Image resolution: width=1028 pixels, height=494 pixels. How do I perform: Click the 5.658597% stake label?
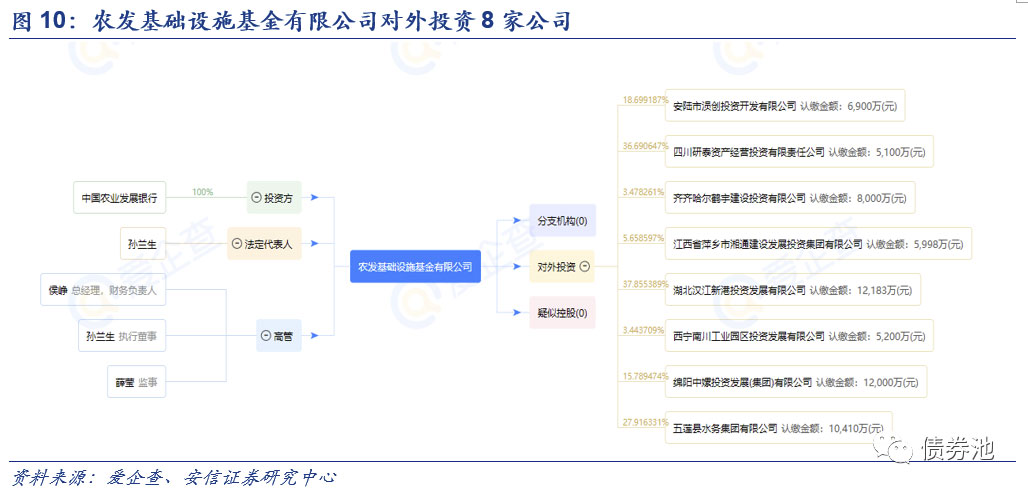(x=643, y=238)
